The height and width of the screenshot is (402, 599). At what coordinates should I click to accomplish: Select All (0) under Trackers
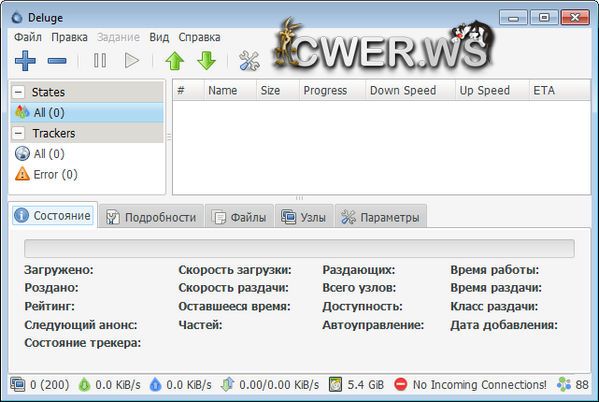tap(87, 154)
